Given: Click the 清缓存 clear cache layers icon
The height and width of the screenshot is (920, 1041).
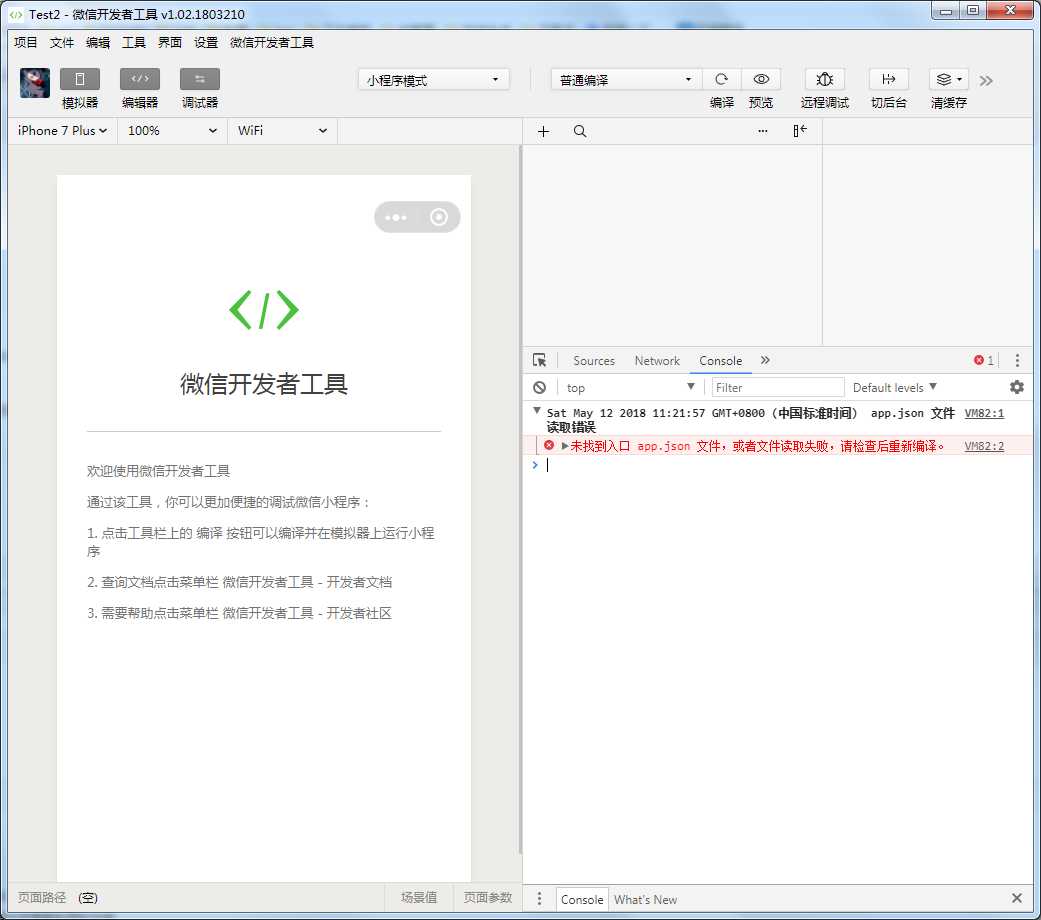Looking at the screenshot, I should click(x=948, y=79).
